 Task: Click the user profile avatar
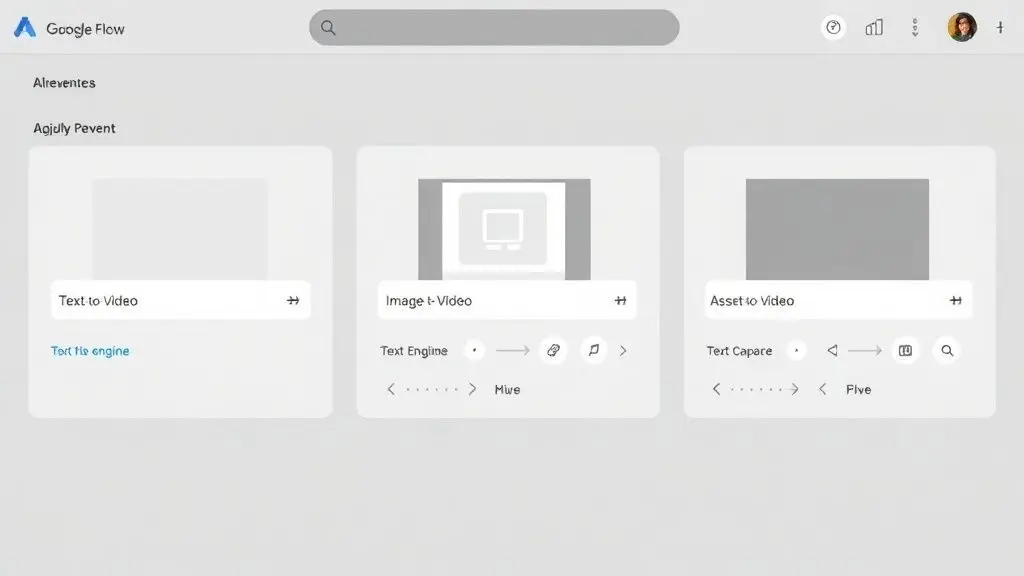point(961,28)
